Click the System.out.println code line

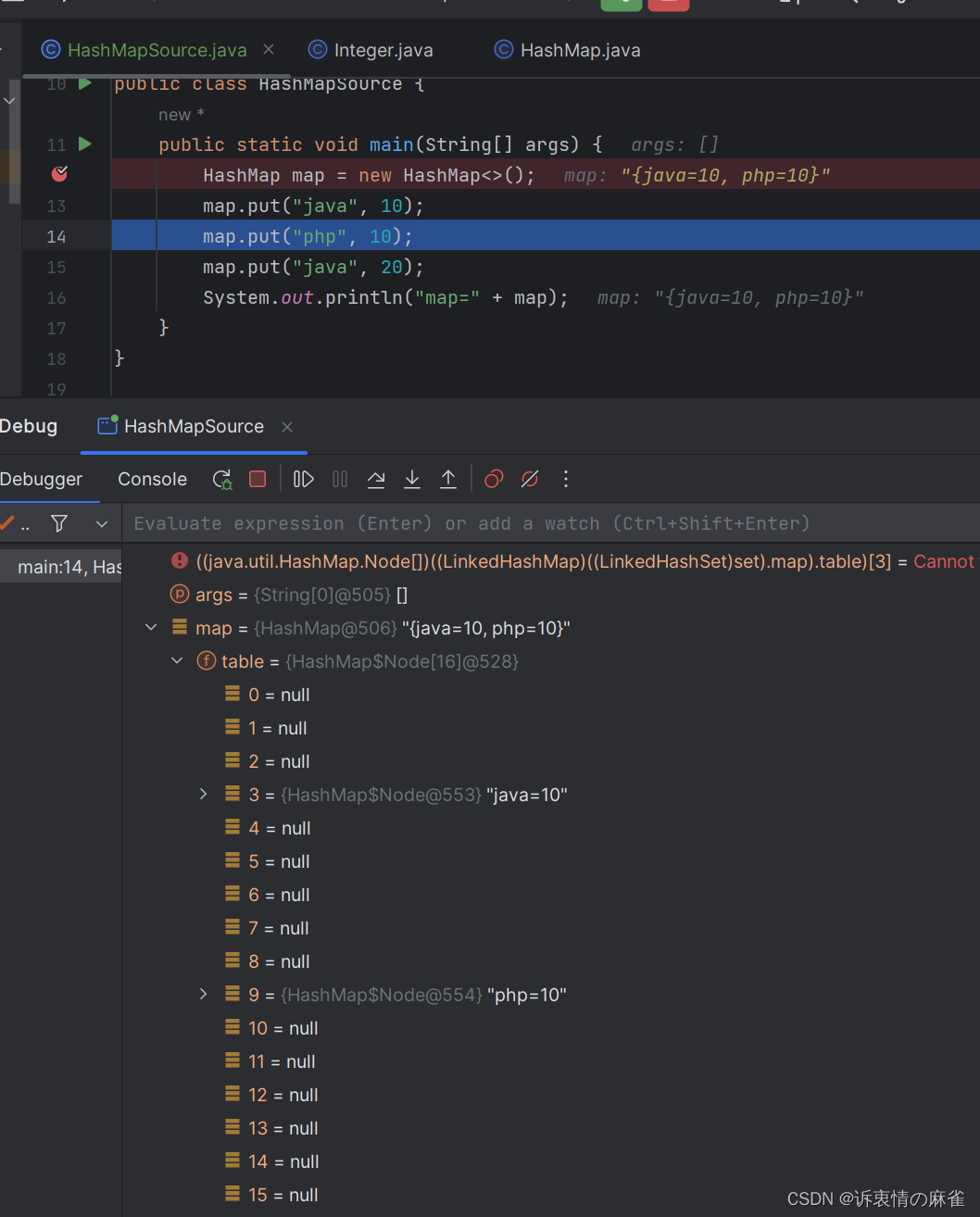385,297
